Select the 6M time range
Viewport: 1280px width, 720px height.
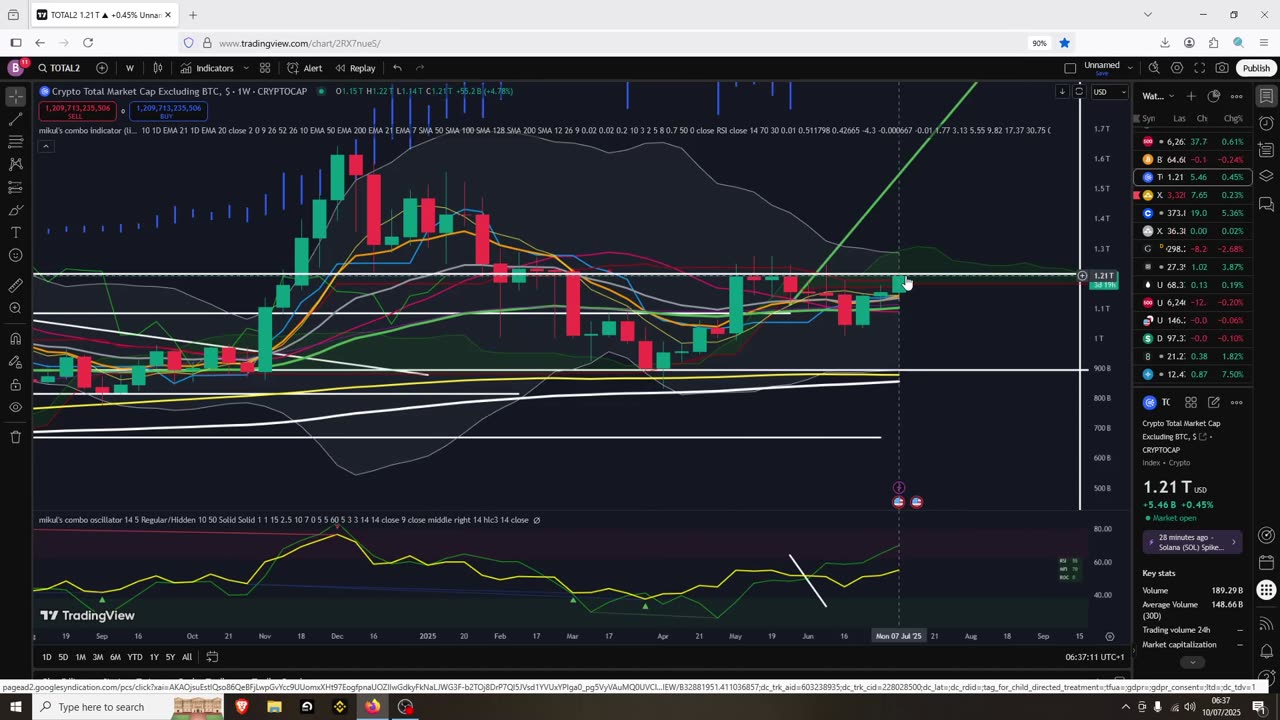115,657
